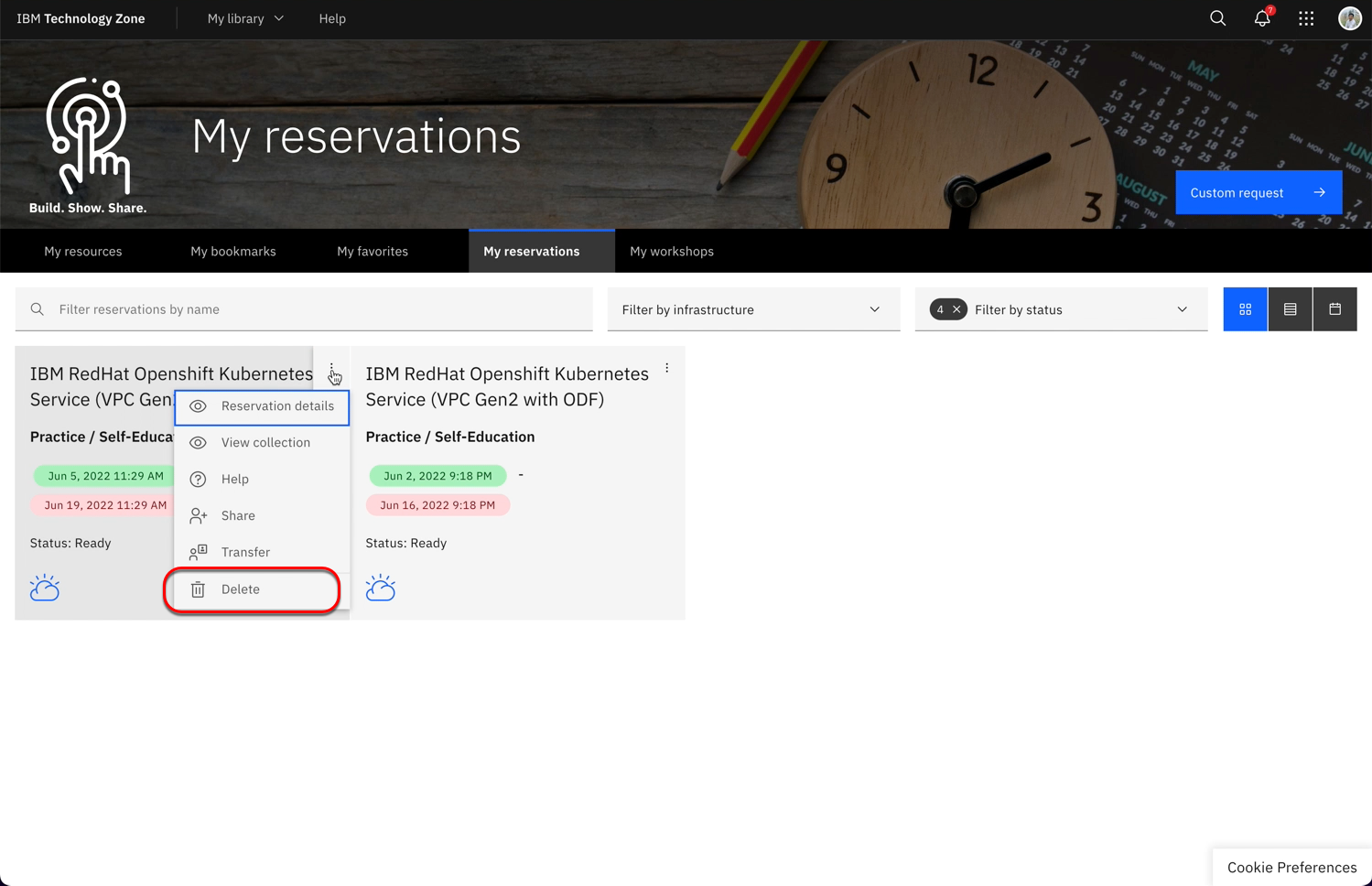Clear the 4 selected status filters

(956, 309)
